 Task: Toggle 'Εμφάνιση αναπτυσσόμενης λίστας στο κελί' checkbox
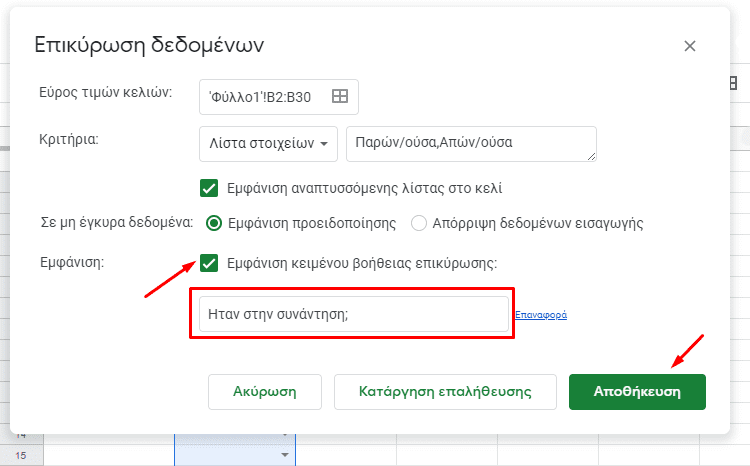(x=209, y=187)
